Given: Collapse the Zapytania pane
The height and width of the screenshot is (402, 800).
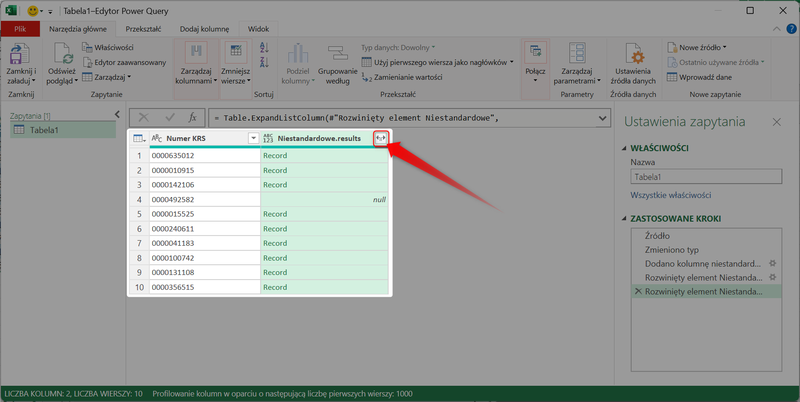Looking at the screenshot, I should (117, 114).
